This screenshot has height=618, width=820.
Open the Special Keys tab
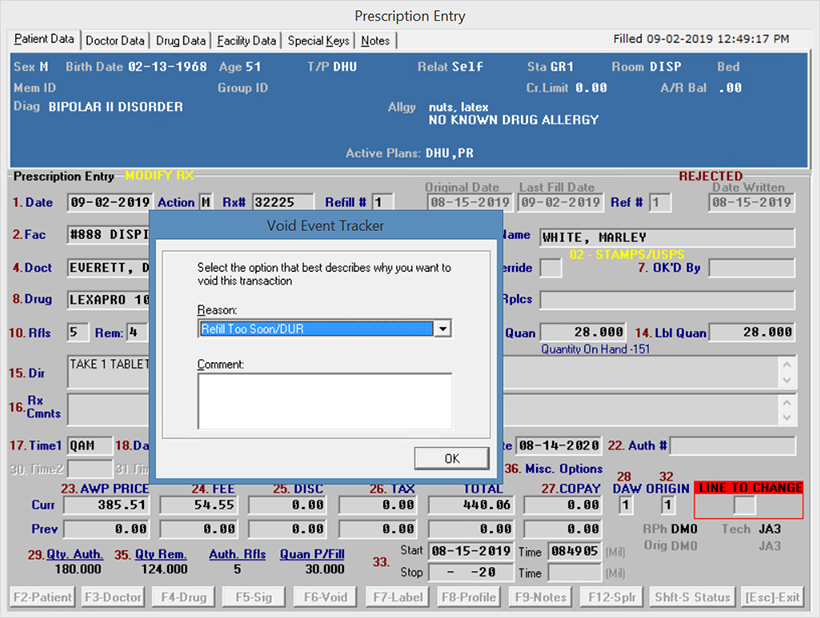click(319, 41)
